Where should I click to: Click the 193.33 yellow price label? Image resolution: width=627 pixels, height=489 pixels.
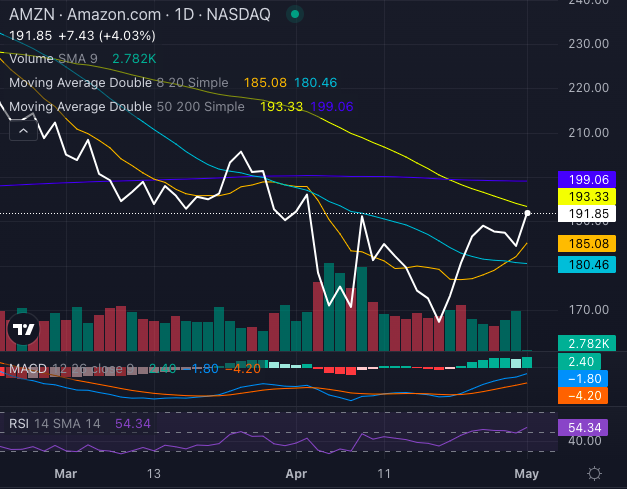coord(587,197)
